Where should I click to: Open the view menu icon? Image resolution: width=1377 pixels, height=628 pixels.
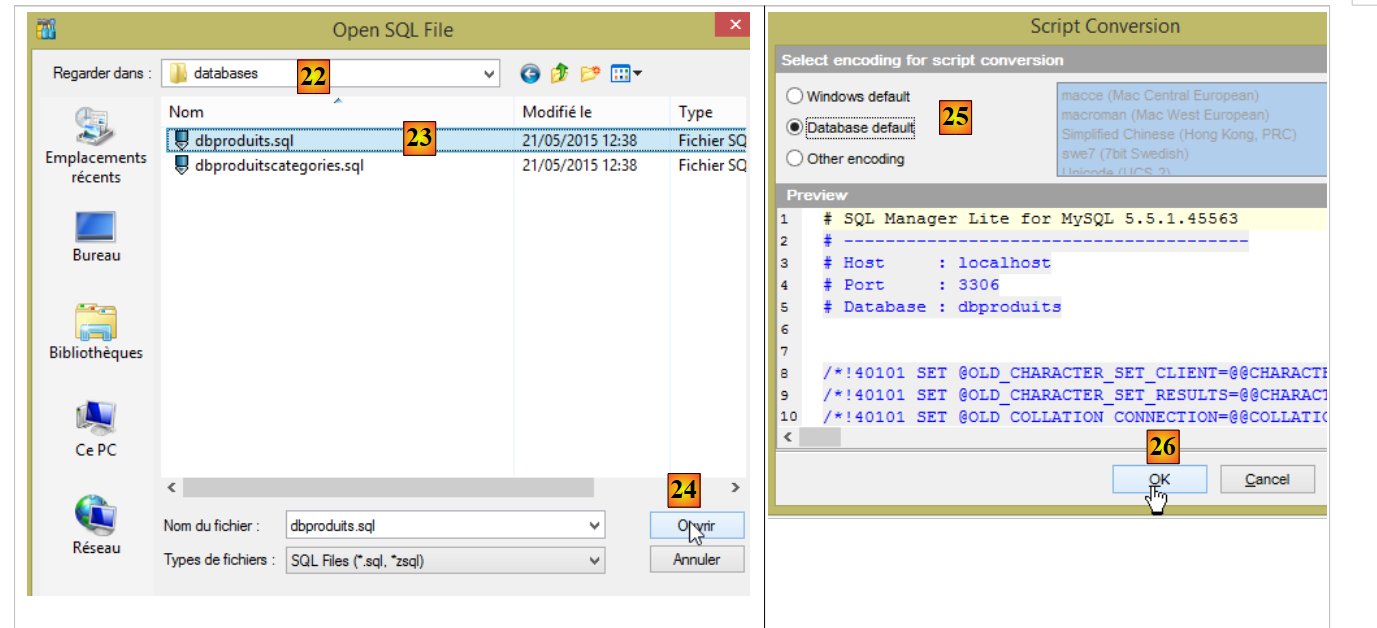(x=626, y=73)
